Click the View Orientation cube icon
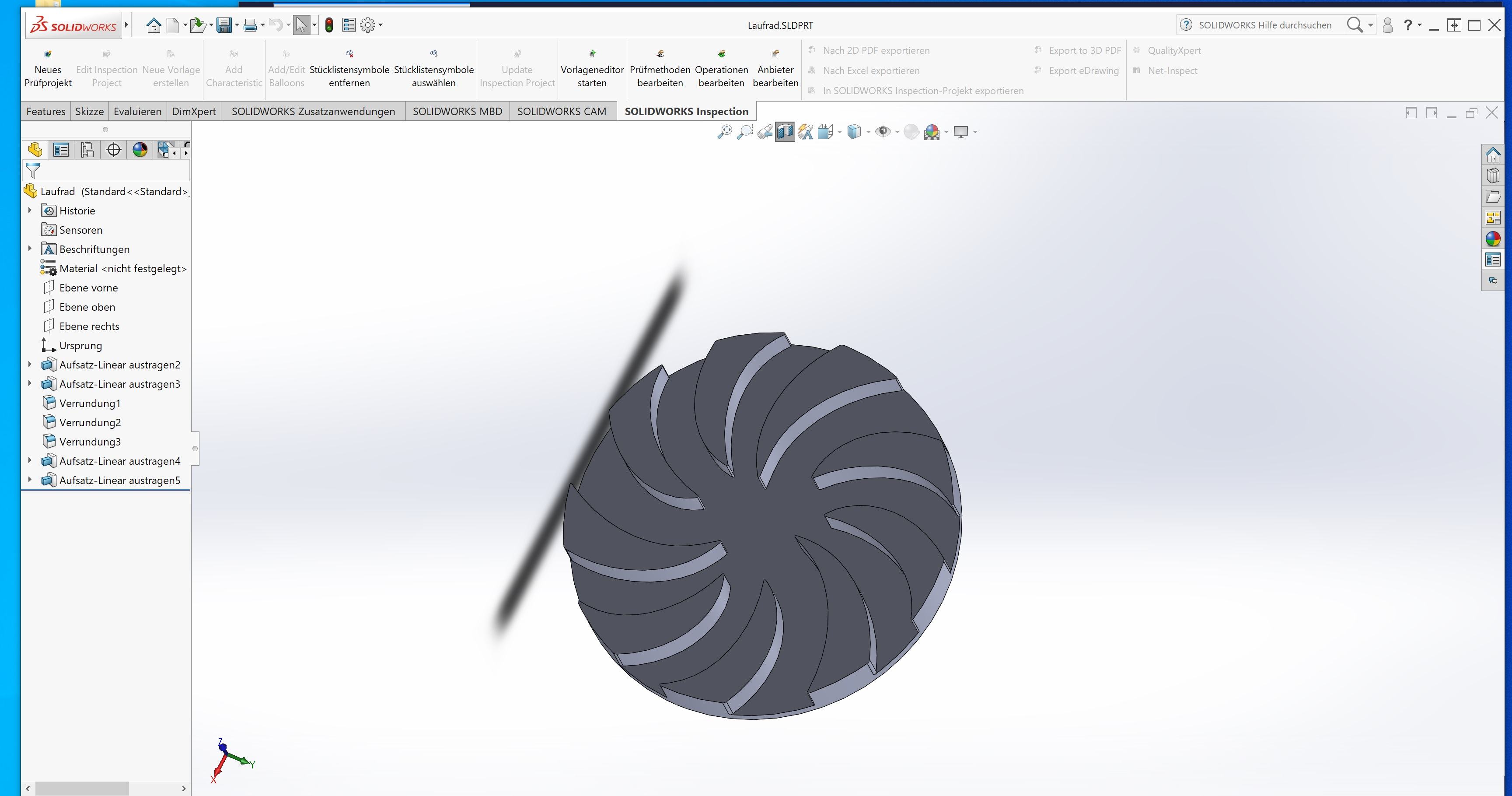The image size is (1512, 796). [x=825, y=132]
